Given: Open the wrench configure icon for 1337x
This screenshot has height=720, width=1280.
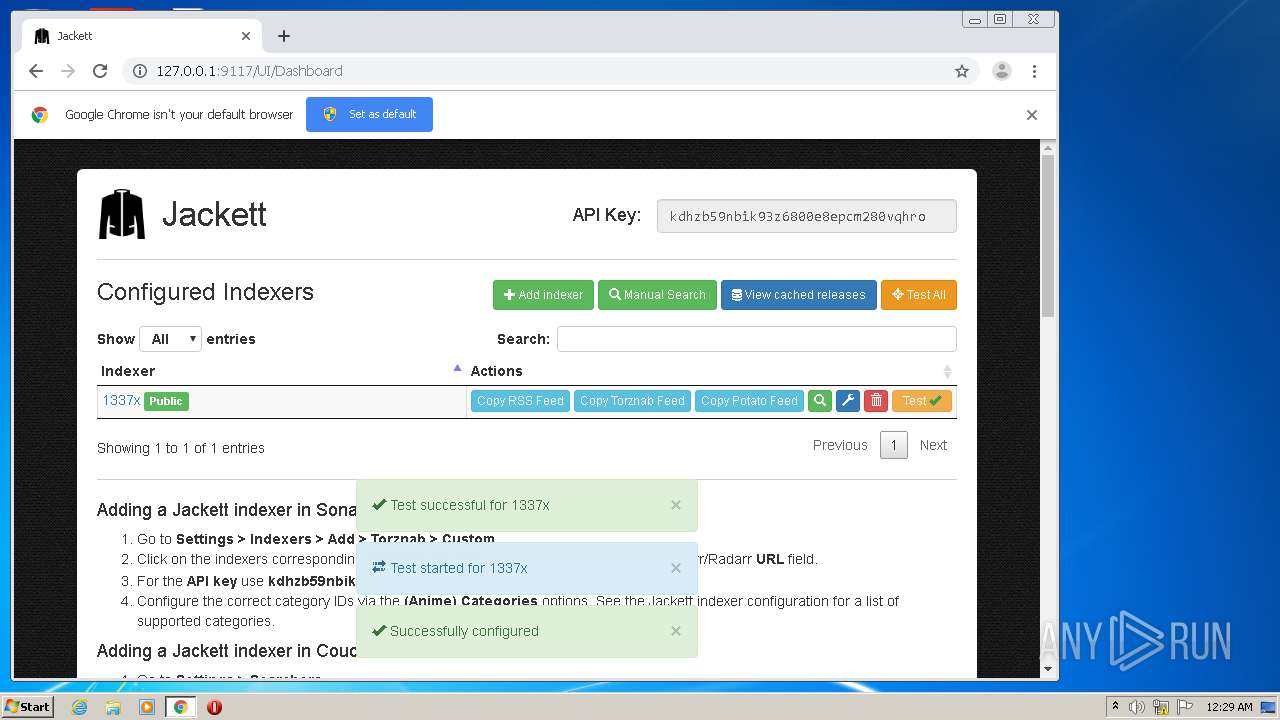Looking at the screenshot, I should (x=848, y=401).
